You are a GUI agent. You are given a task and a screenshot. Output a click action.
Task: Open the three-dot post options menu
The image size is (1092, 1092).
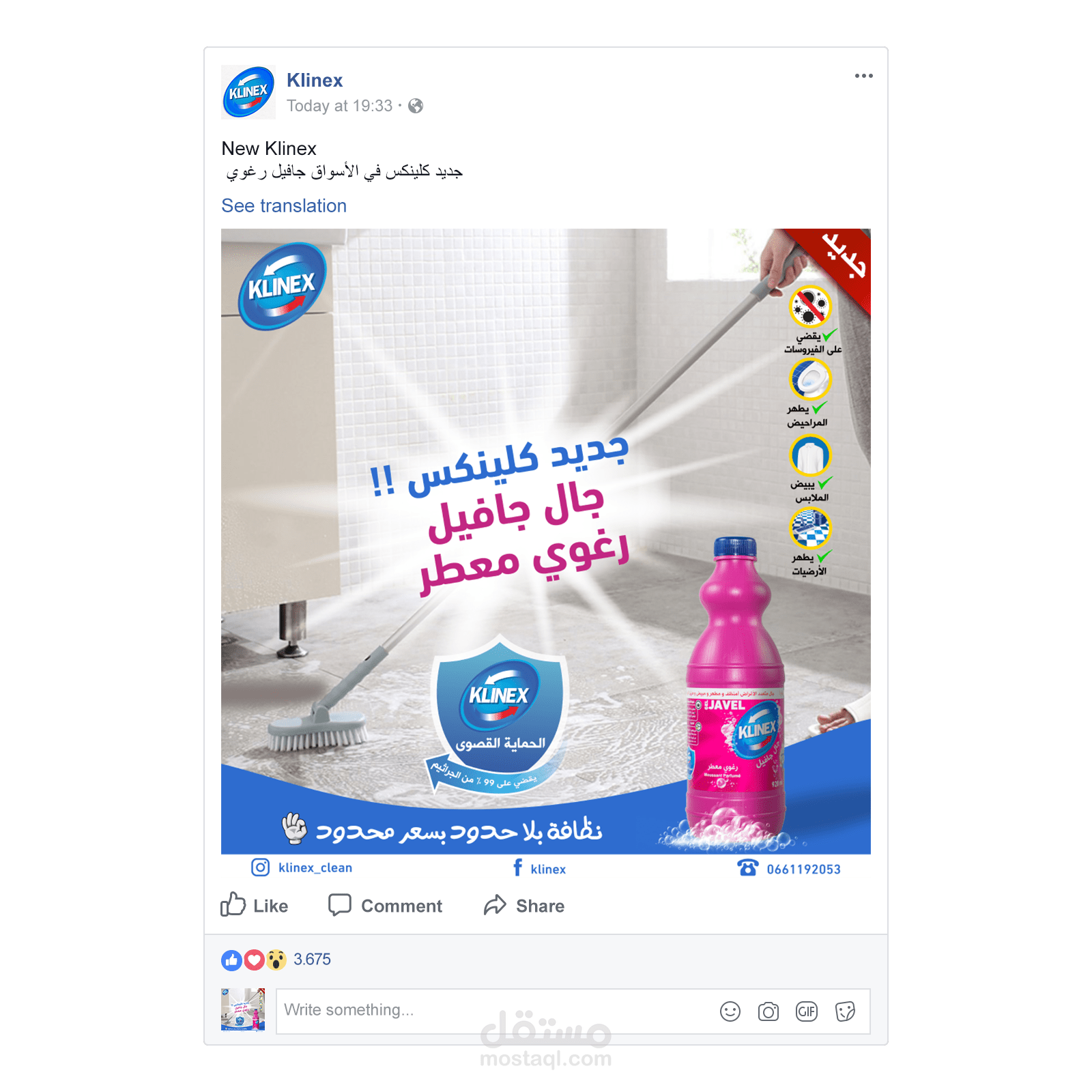point(863,76)
